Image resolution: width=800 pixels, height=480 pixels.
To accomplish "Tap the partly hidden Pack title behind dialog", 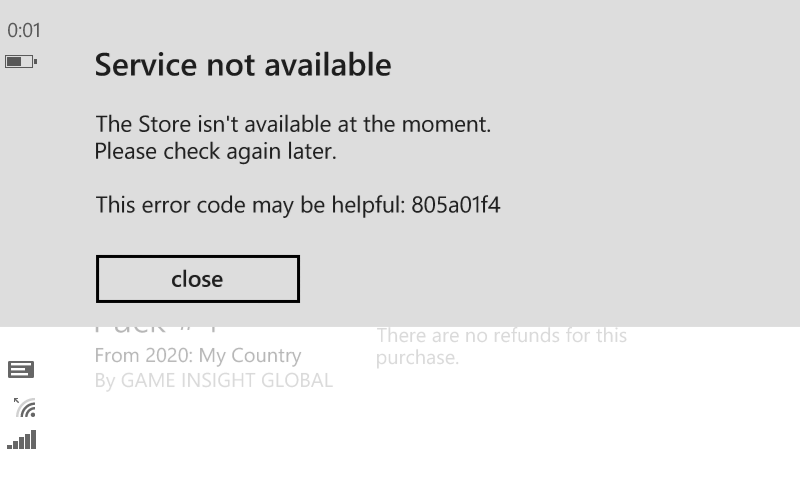I will tap(156, 330).
